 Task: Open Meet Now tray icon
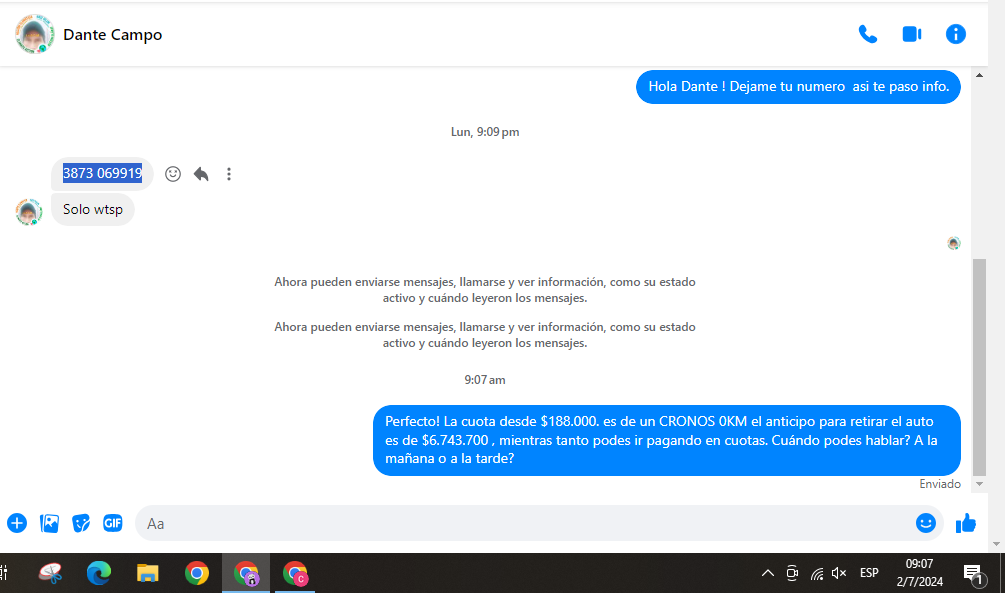tap(792, 573)
